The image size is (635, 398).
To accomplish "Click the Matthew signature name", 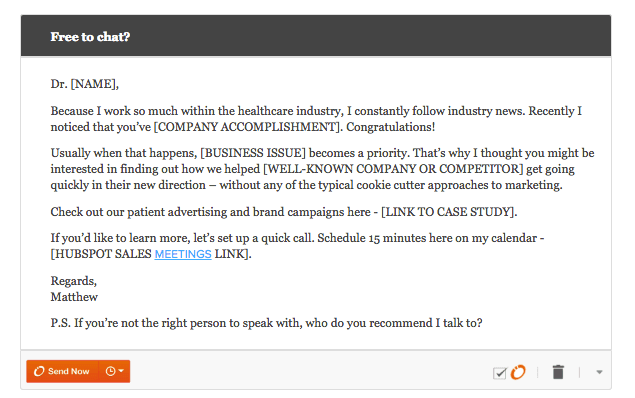I will (x=74, y=297).
